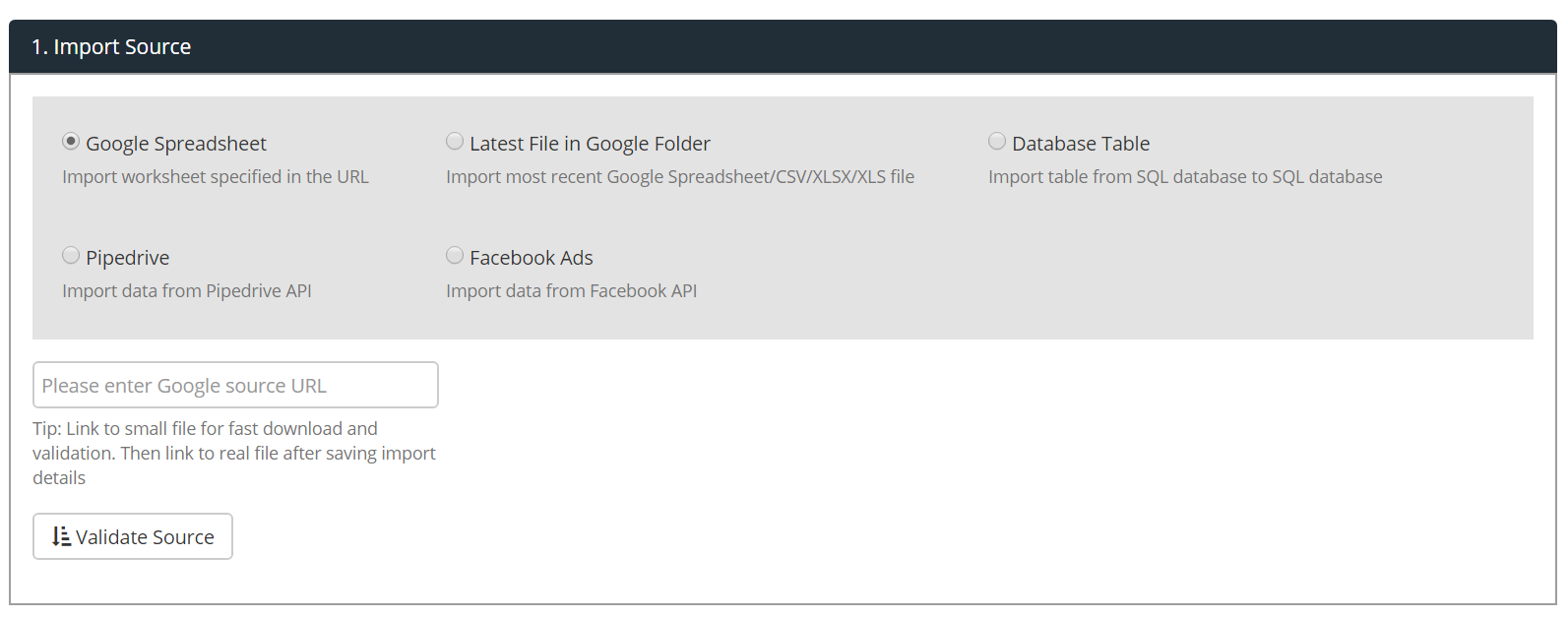Viewport: 1568px width, 618px height.
Task: Click the 'Pipedrive' label text
Action: [127, 257]
